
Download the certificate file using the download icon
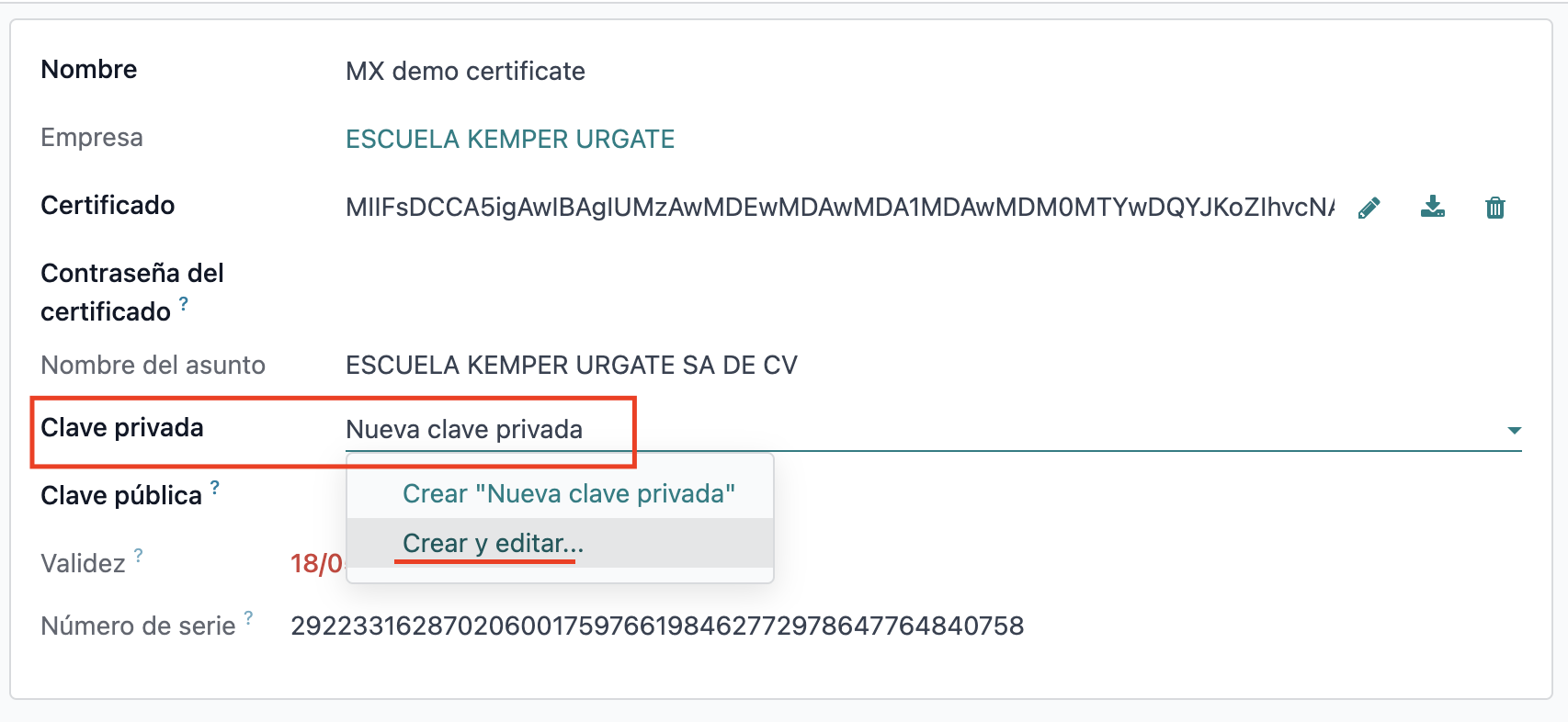pos(1432,208)
